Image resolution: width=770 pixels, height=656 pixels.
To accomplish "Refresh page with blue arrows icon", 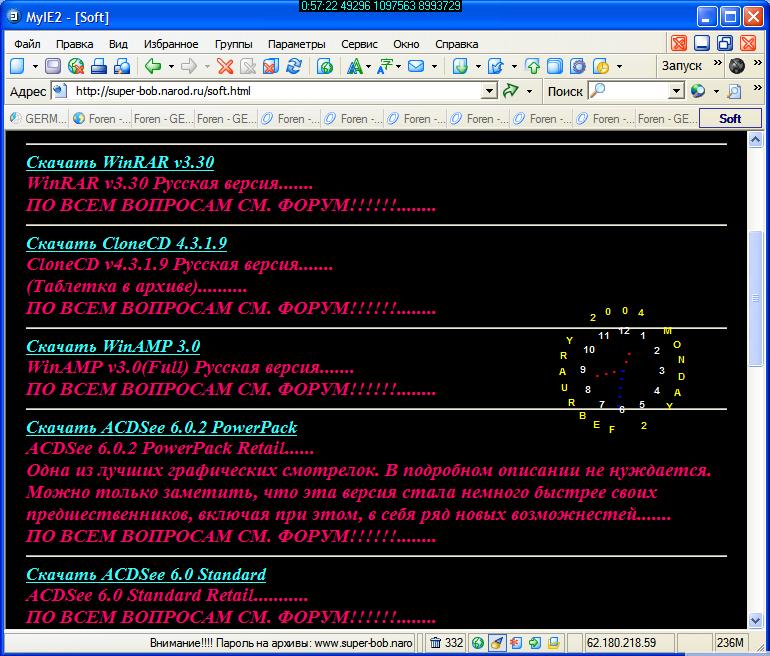I will tap(294, 66).
